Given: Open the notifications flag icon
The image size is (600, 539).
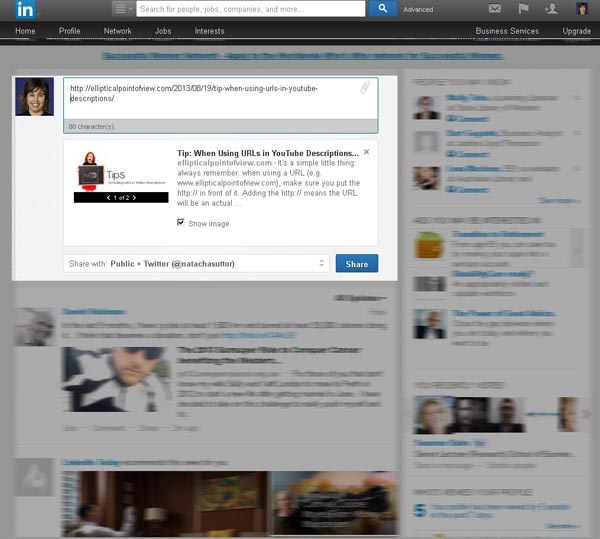Looking at the screenshot, I should pos(523,8).
